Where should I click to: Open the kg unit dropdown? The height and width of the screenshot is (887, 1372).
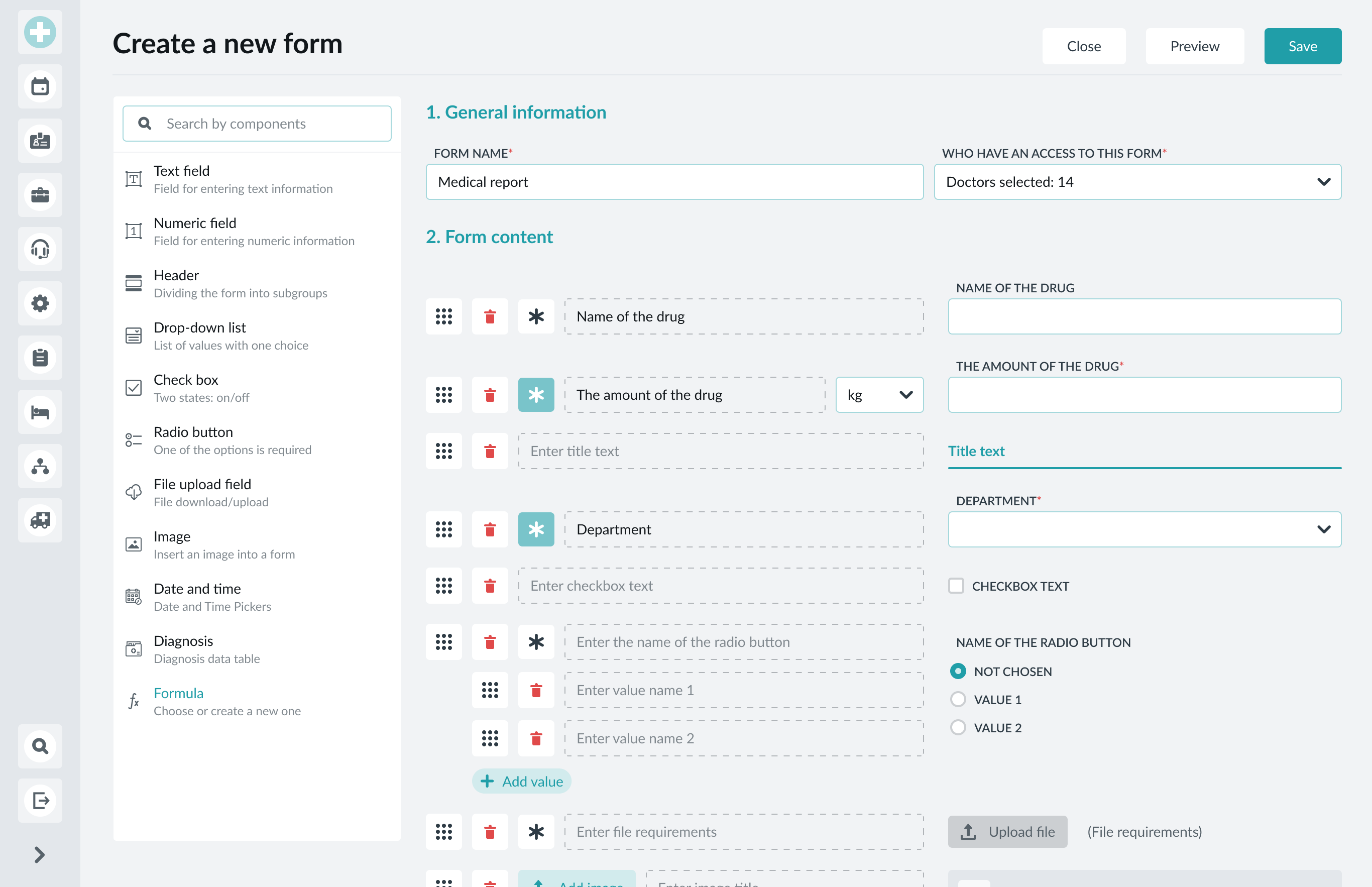coord(878,395)
